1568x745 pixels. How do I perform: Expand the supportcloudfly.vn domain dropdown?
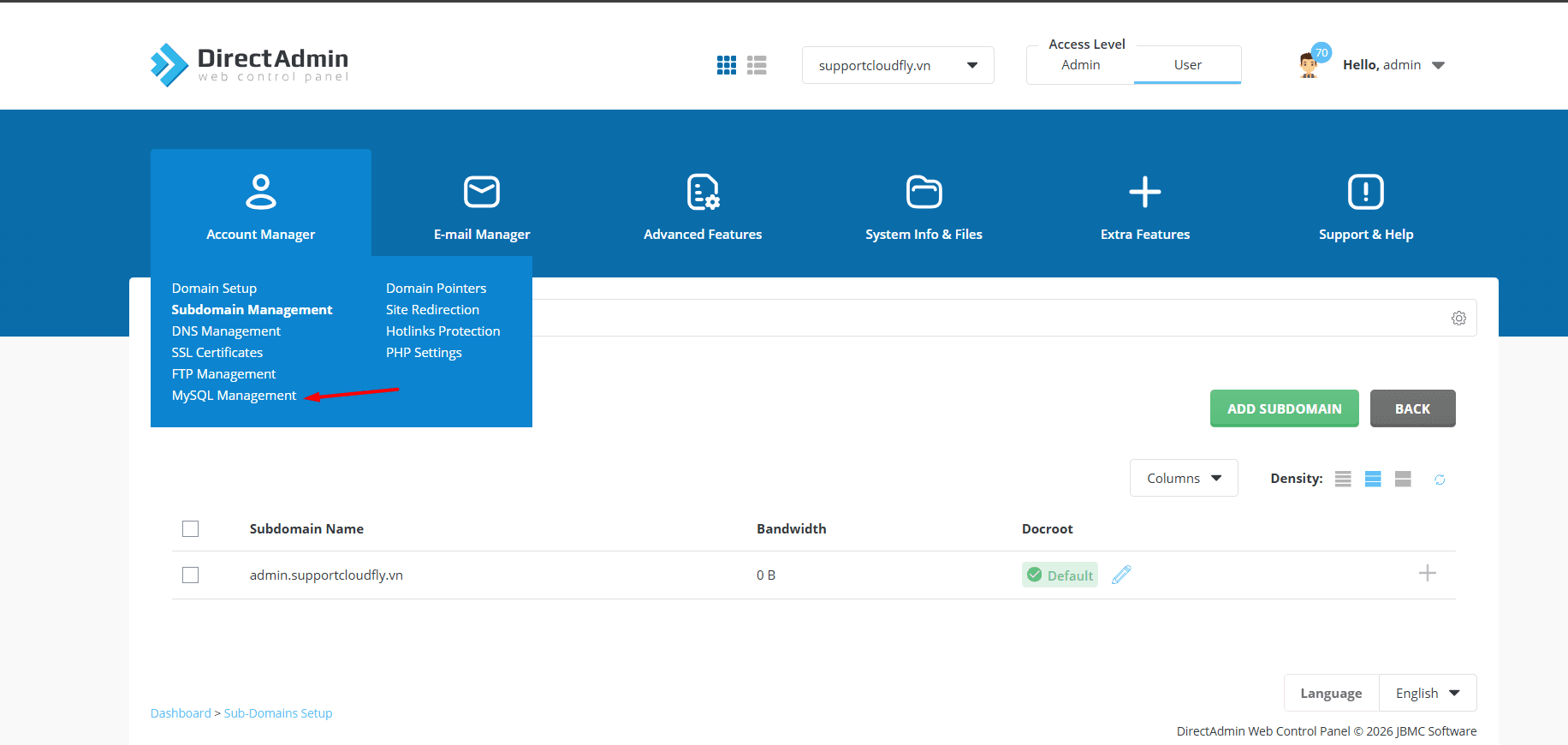[897, 65]
